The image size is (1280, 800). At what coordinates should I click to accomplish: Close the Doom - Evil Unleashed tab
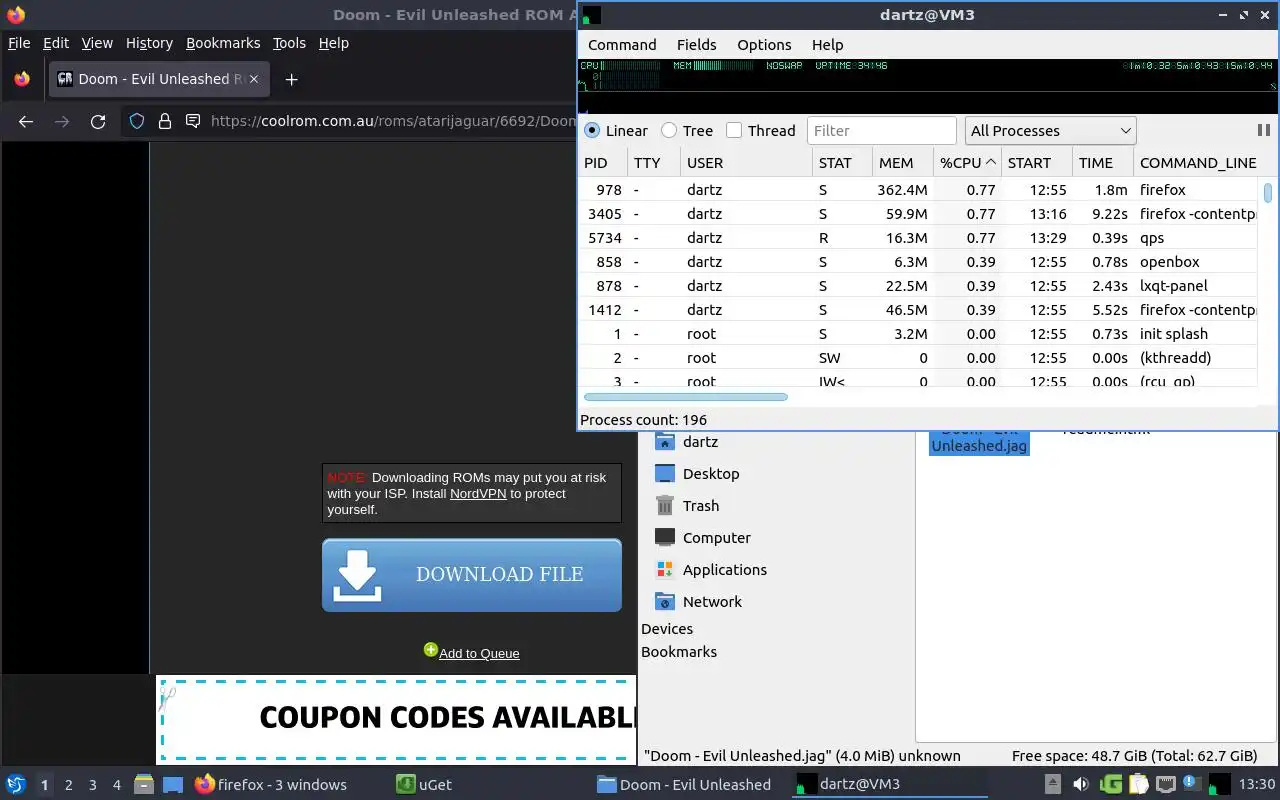coord(253,79)
